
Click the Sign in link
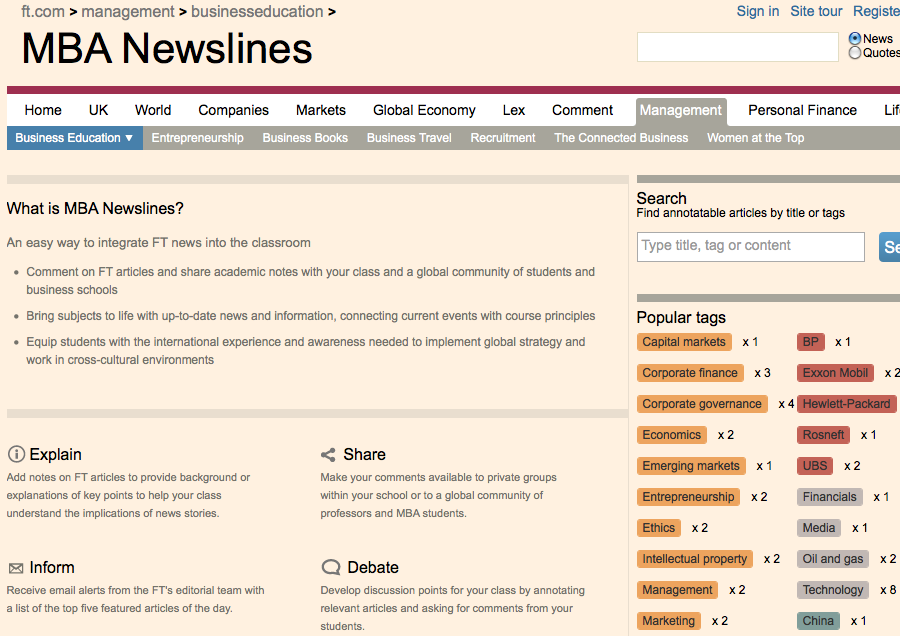coord(757,11)
